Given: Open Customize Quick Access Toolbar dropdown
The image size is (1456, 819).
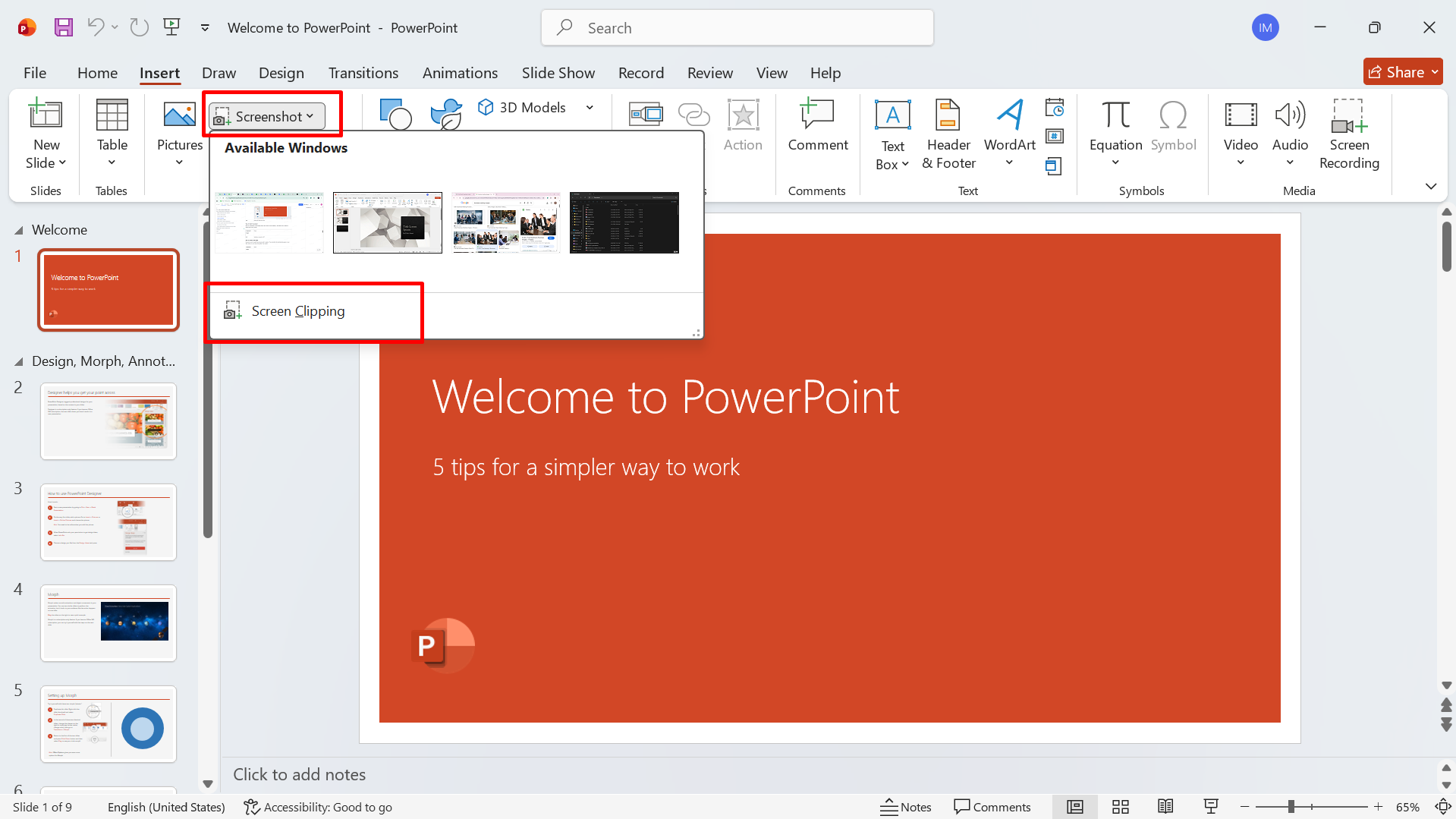Looking at the screenshot, I should [205, 28].
